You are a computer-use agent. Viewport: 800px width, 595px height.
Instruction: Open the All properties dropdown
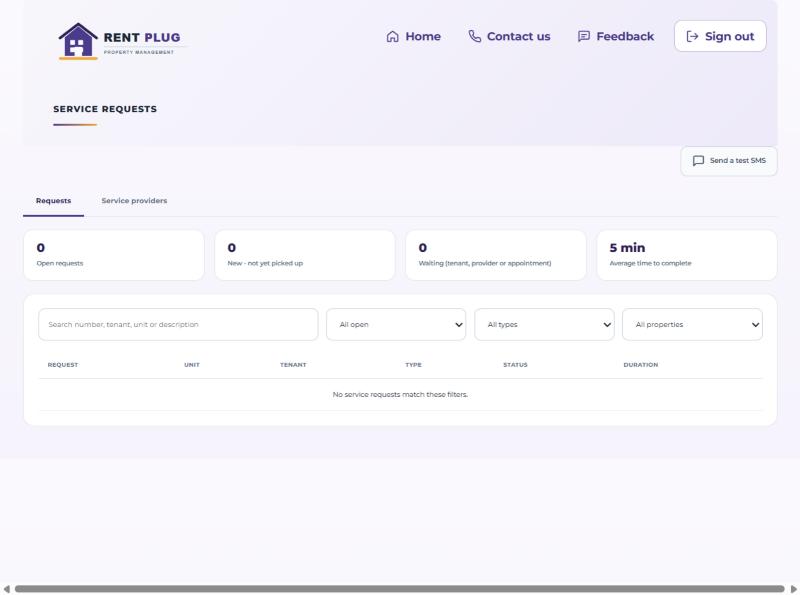(692, 325)
